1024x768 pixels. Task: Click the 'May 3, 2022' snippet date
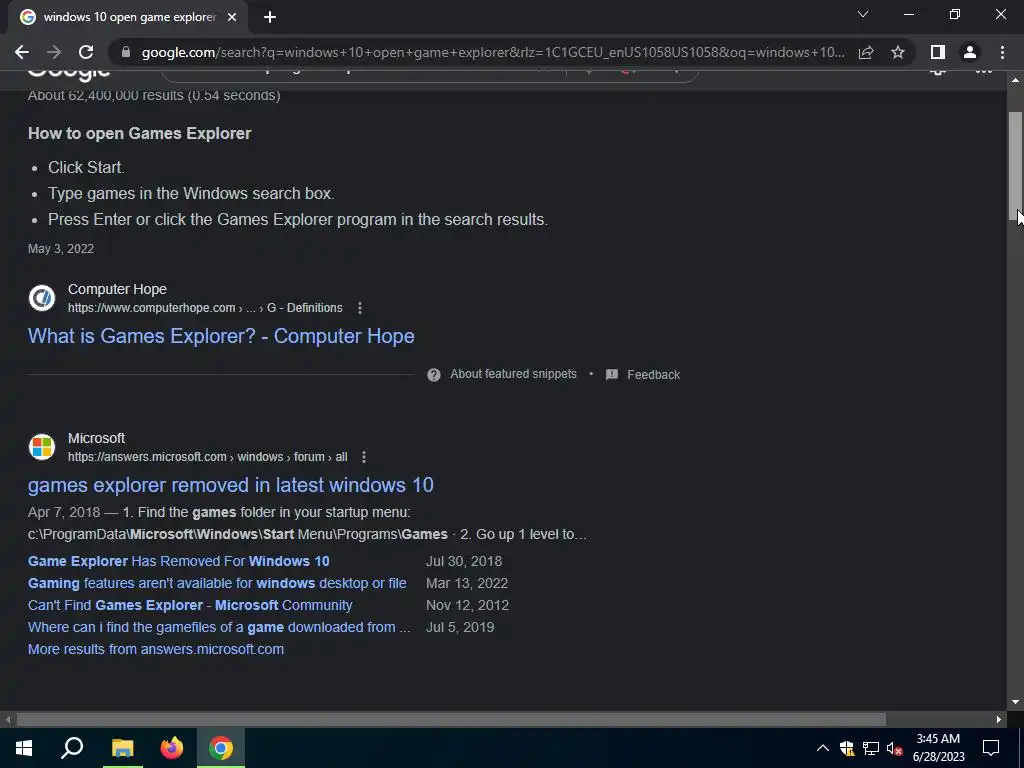coord(61,249)
